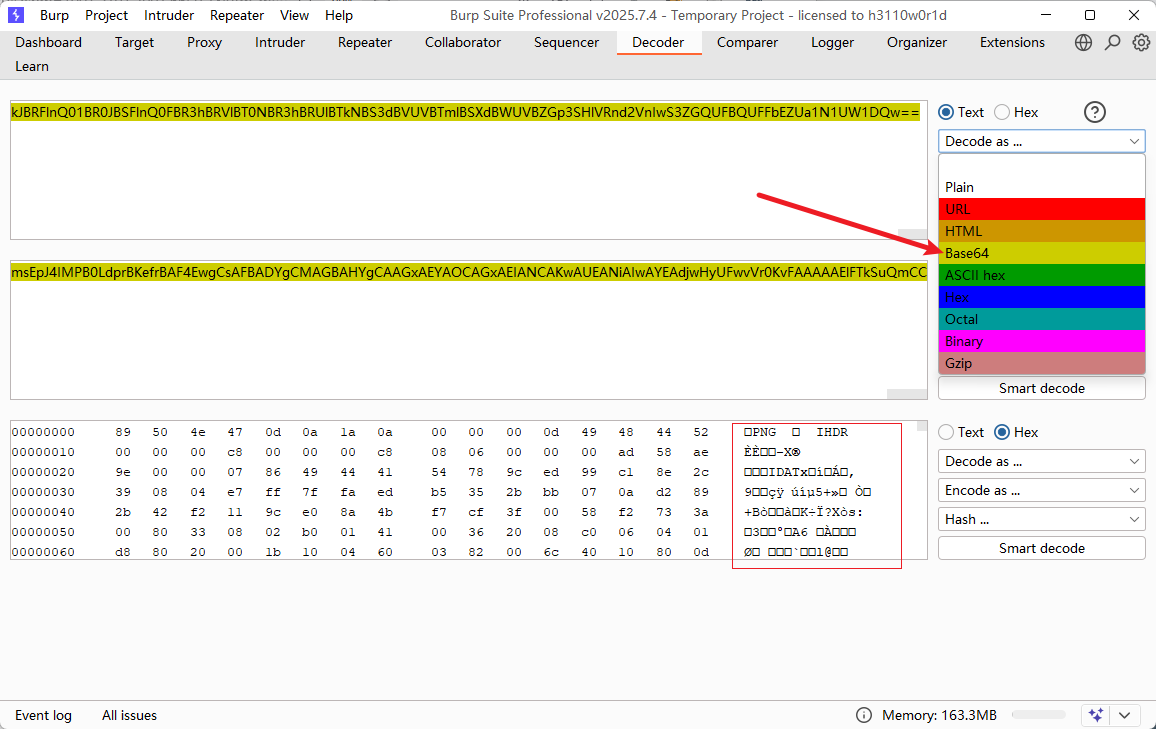The image size is (1156, 729).
Task: Choose Hex from decode list
Action: (1042, 297)
